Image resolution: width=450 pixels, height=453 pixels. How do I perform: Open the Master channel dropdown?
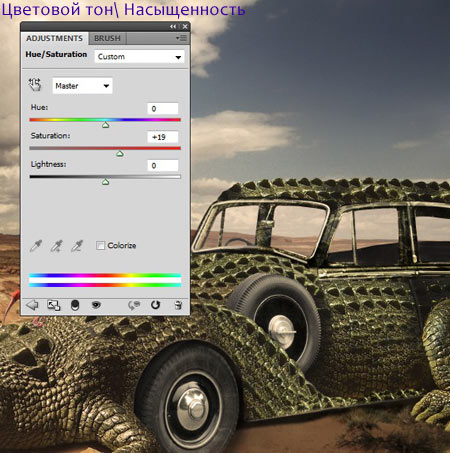[x=82, y=86]
